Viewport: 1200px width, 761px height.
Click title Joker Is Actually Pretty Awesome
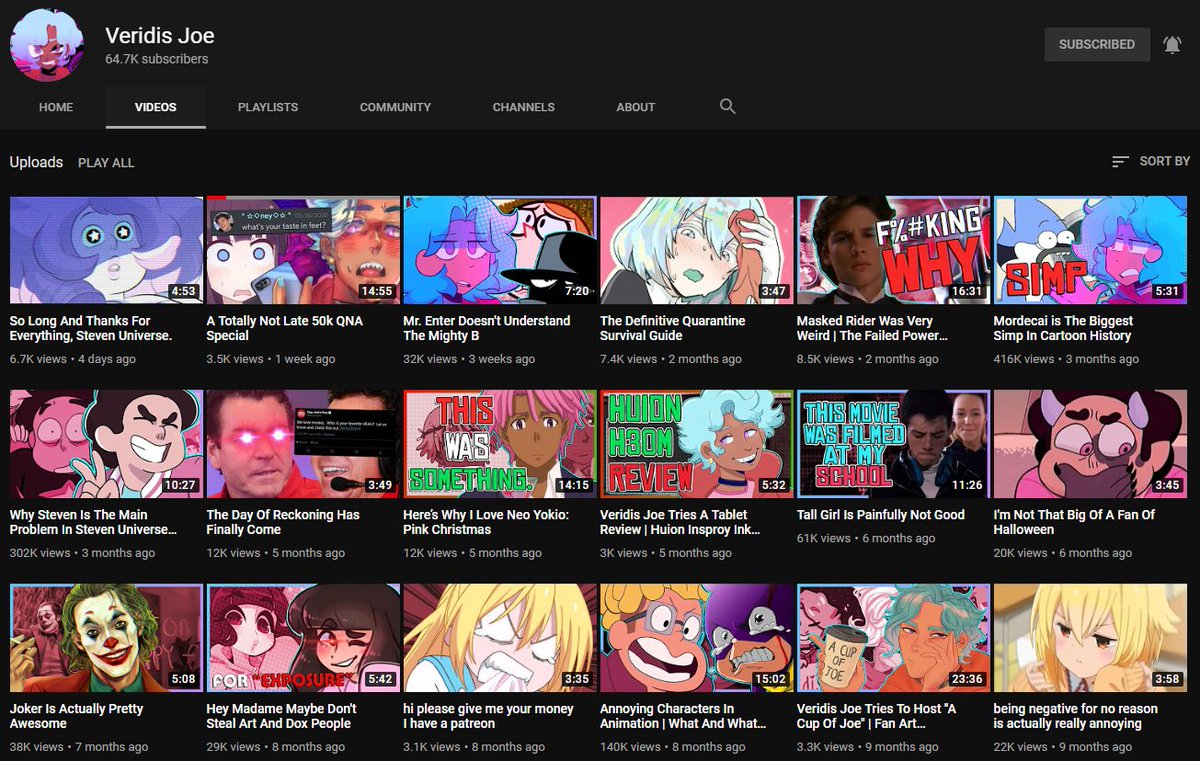pos(77,716)
